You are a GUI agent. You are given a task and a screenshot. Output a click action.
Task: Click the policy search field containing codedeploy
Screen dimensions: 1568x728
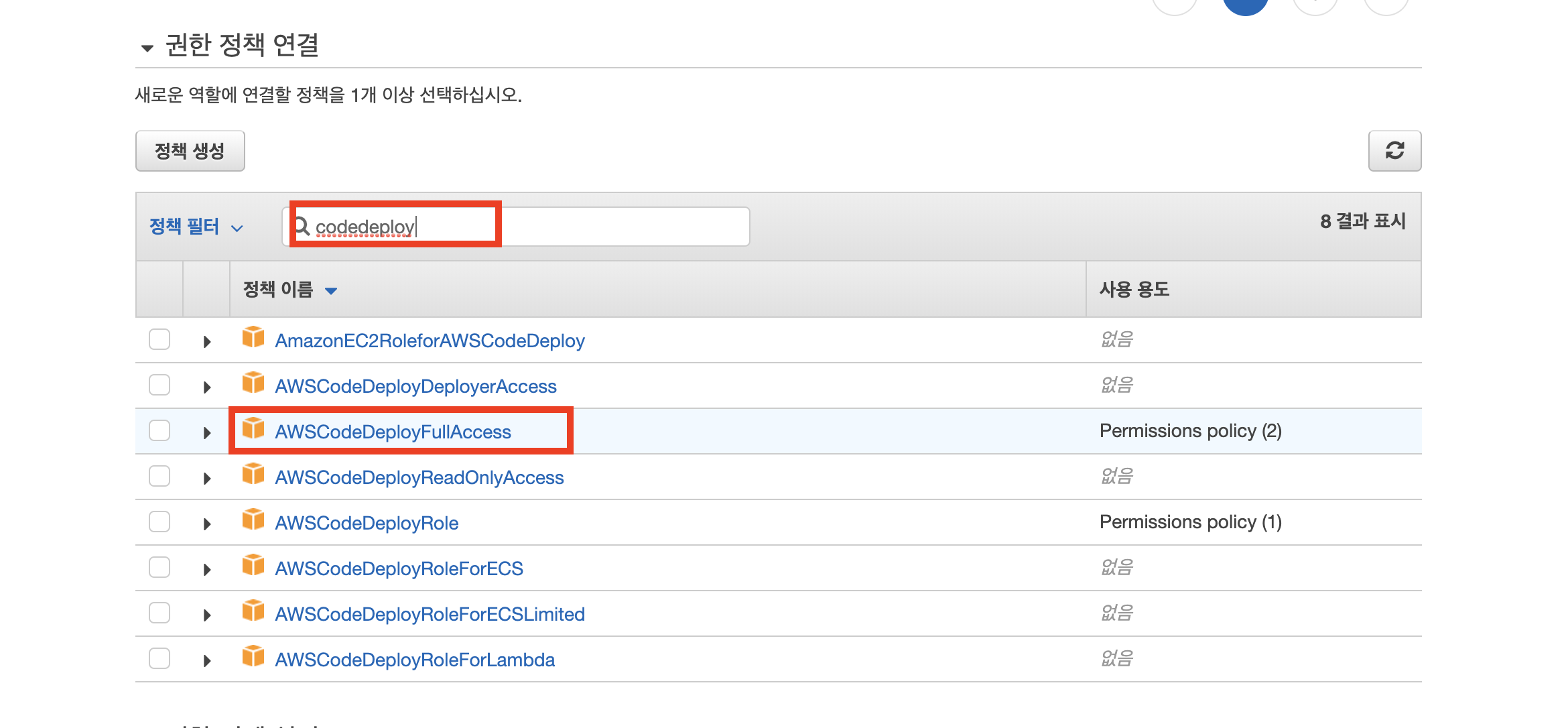point(516,227)
